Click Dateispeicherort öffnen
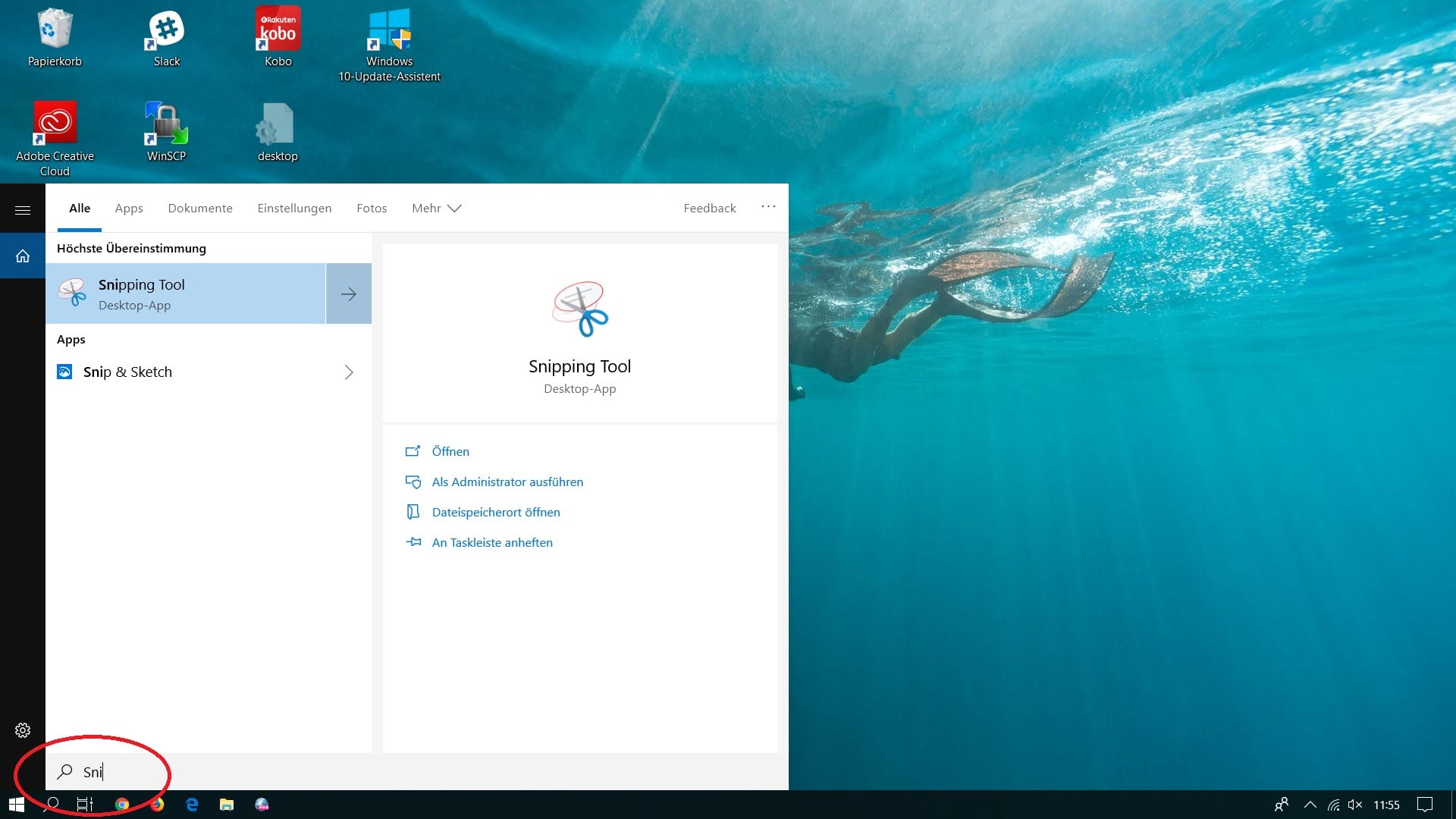This screenshot has height=819, width=1456. [x=483, y=512]
